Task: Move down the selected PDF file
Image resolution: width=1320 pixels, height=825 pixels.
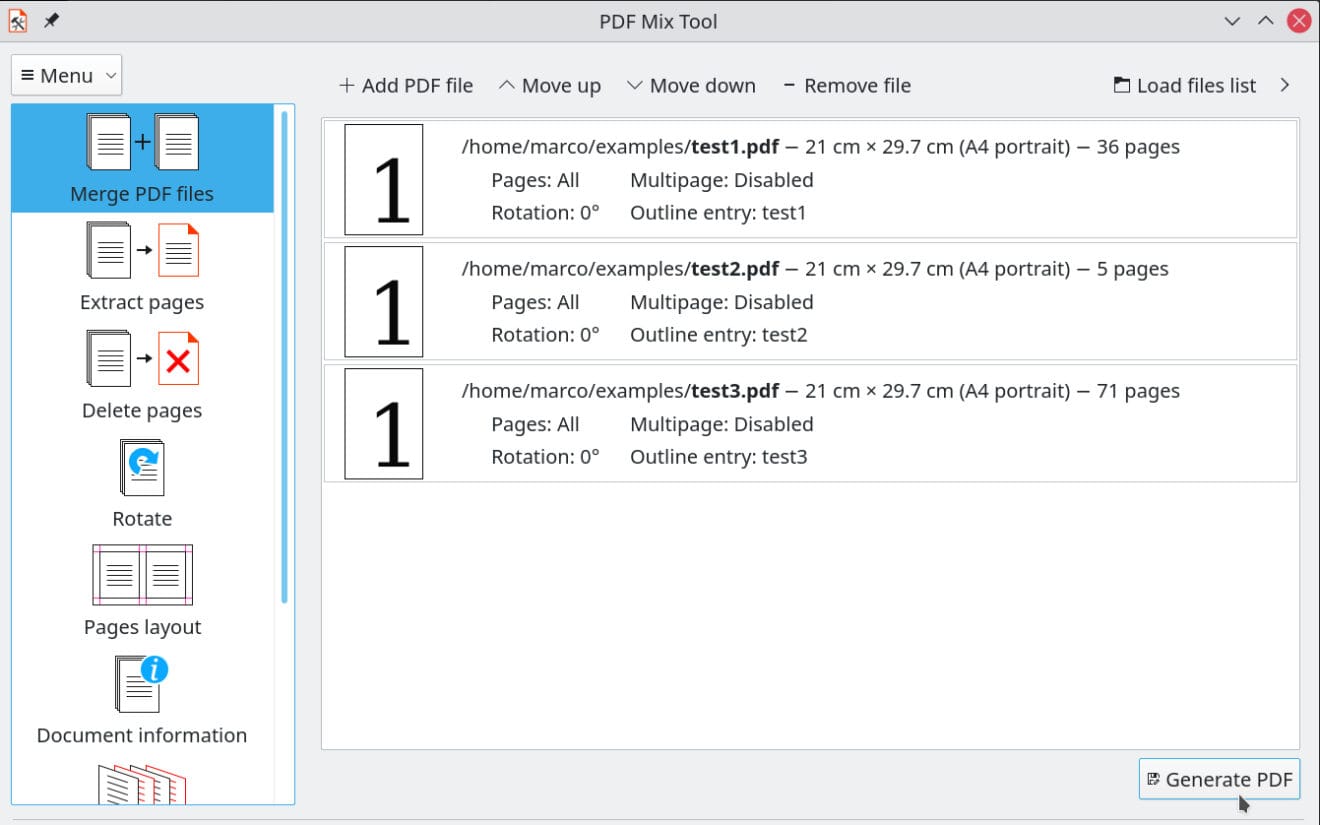Action: pos(691,85)
